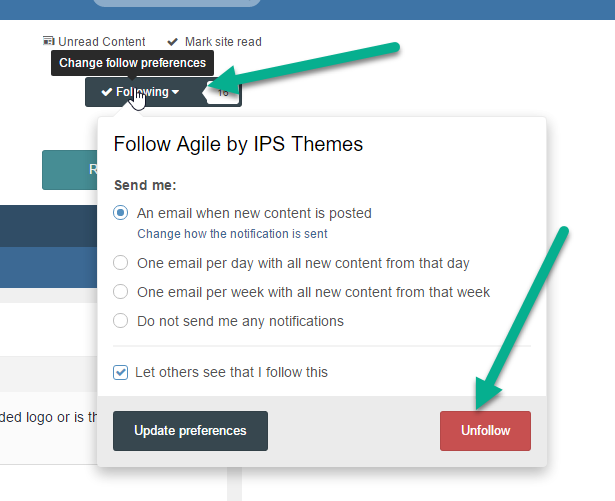Open the Unread Content link
The image size is (615, 501).
pos(102,42)
